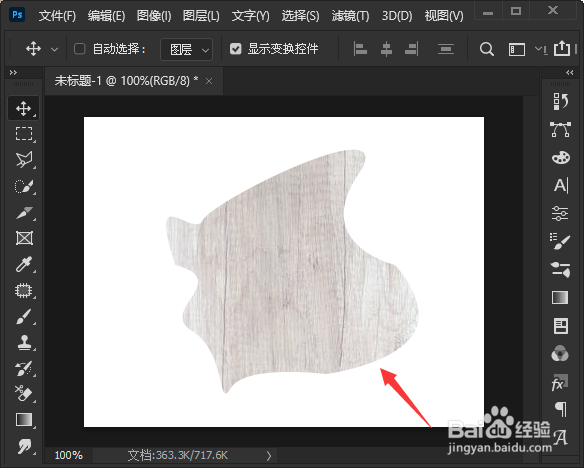The height and width of the screenshot is (468, 584).
Task: Select the Smudge tool
Action: click(x=24, y=446)
